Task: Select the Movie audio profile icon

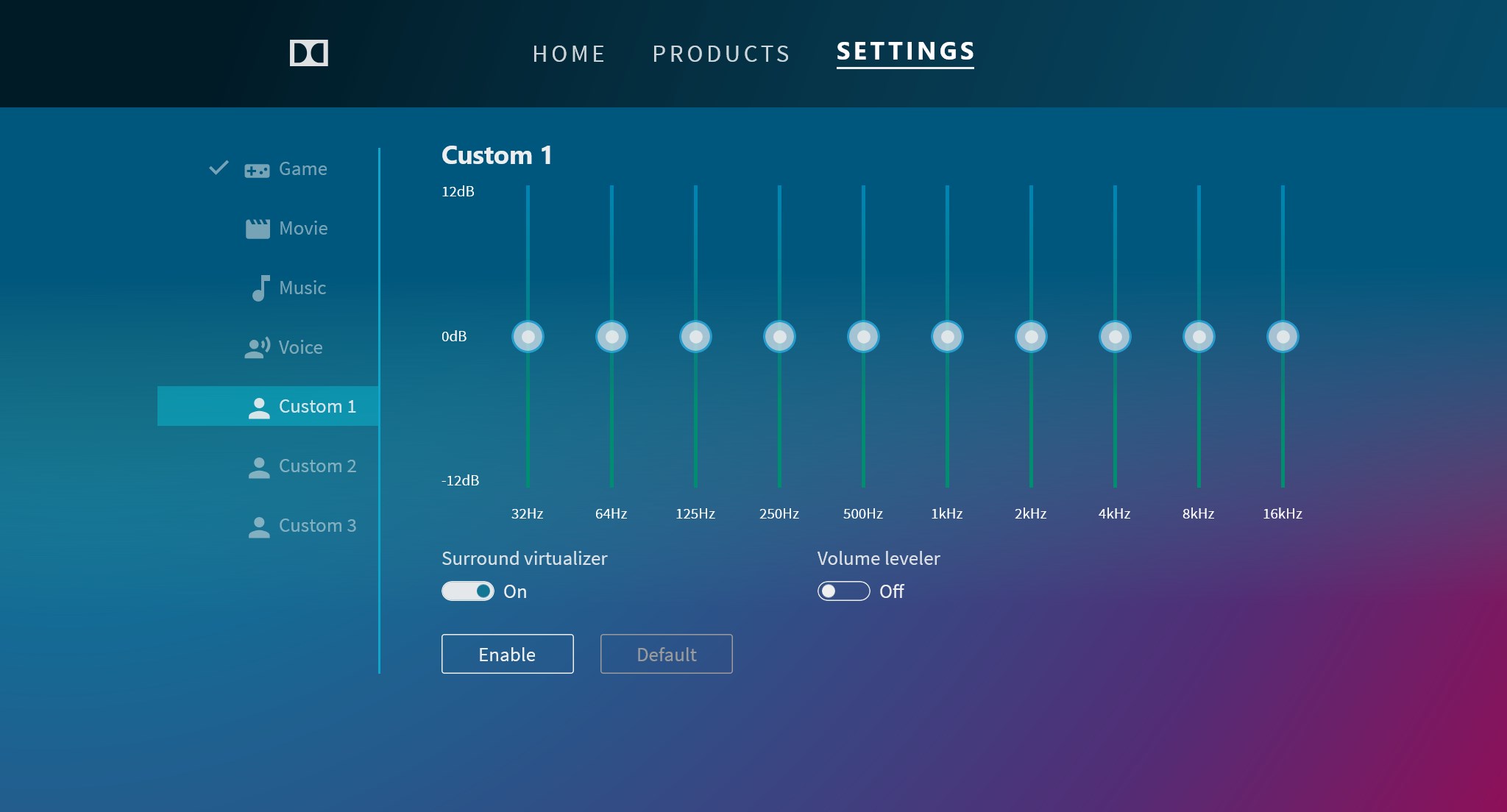Action: point(260,227)
